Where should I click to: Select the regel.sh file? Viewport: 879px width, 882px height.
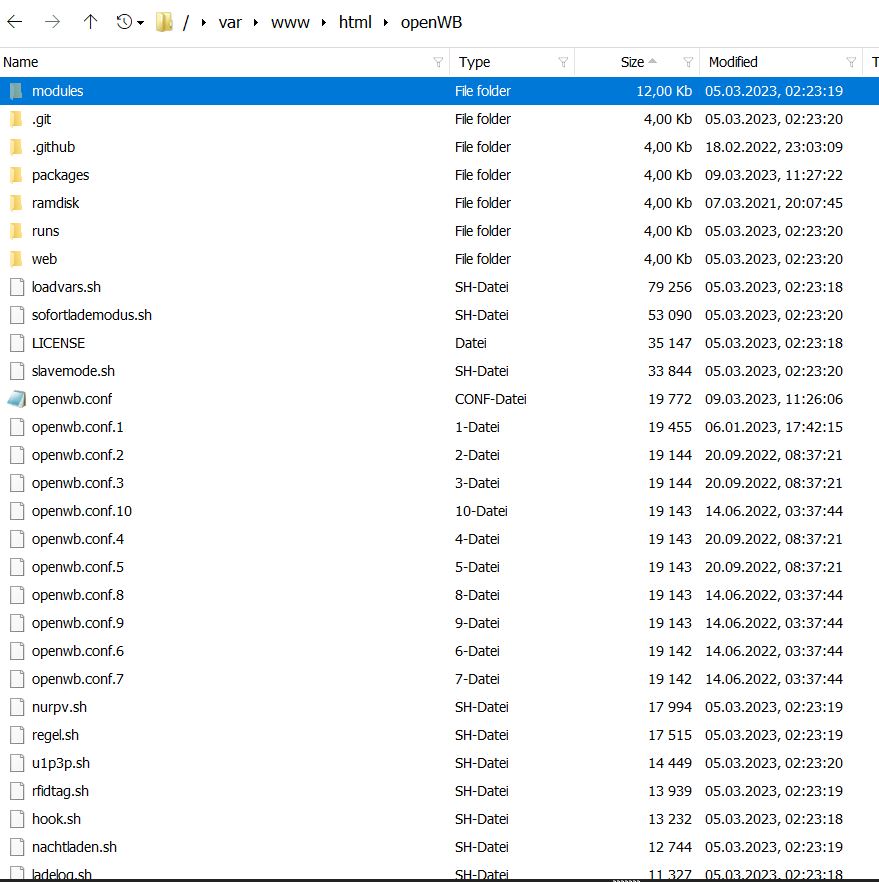click(55, 735)
